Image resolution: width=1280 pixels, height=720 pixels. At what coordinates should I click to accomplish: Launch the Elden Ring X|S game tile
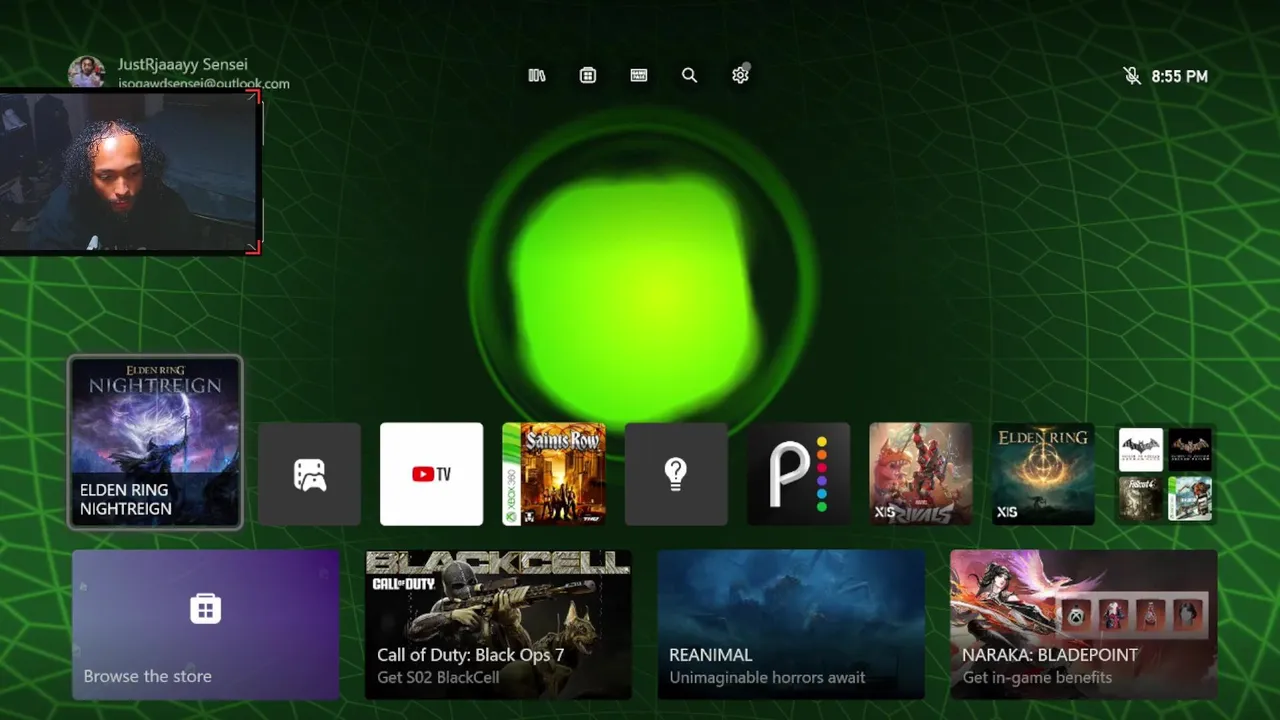pyautogui.click(x=1042, y=474)
